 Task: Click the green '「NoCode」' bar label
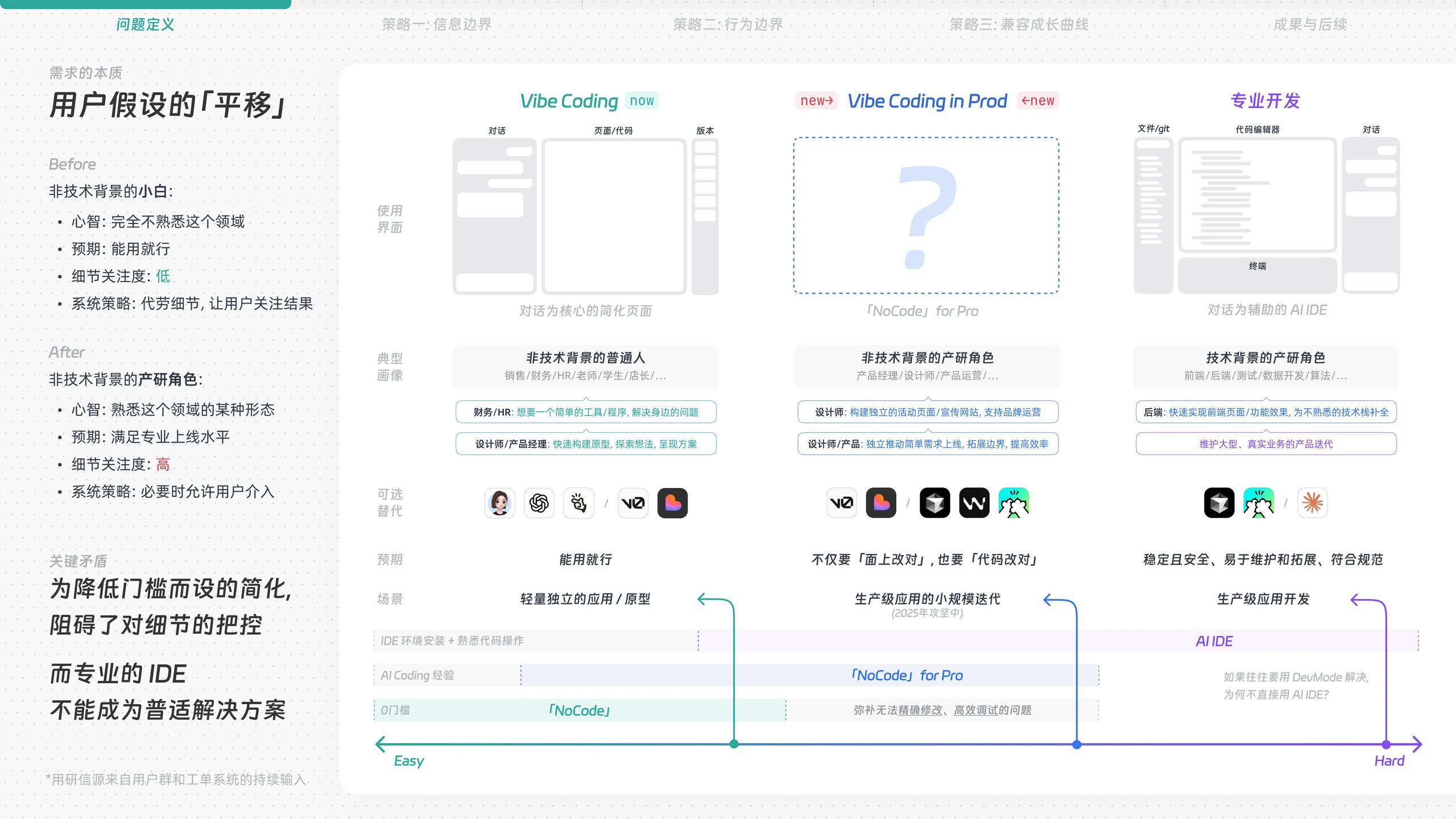579,710
